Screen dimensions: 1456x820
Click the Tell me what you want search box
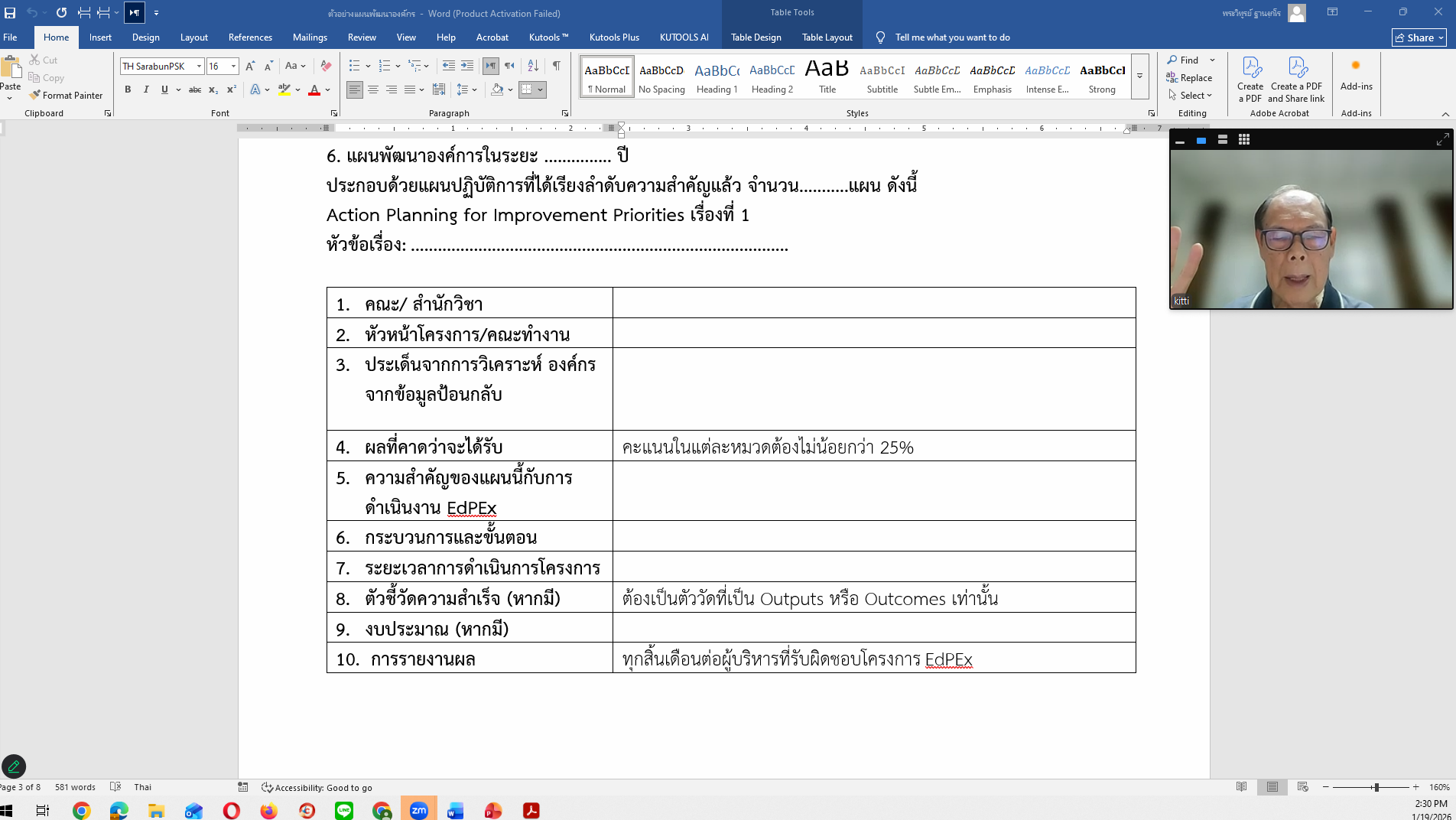pyautogui.click(x=952, y=37)
